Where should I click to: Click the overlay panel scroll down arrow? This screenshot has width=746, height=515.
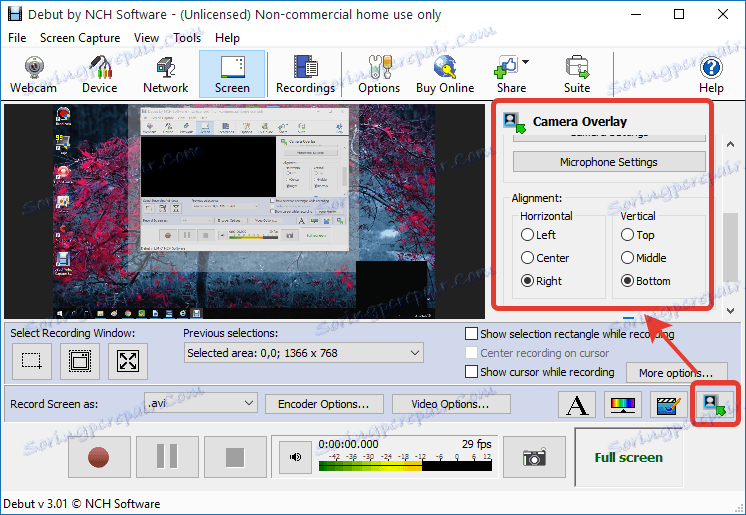[731, 311]
